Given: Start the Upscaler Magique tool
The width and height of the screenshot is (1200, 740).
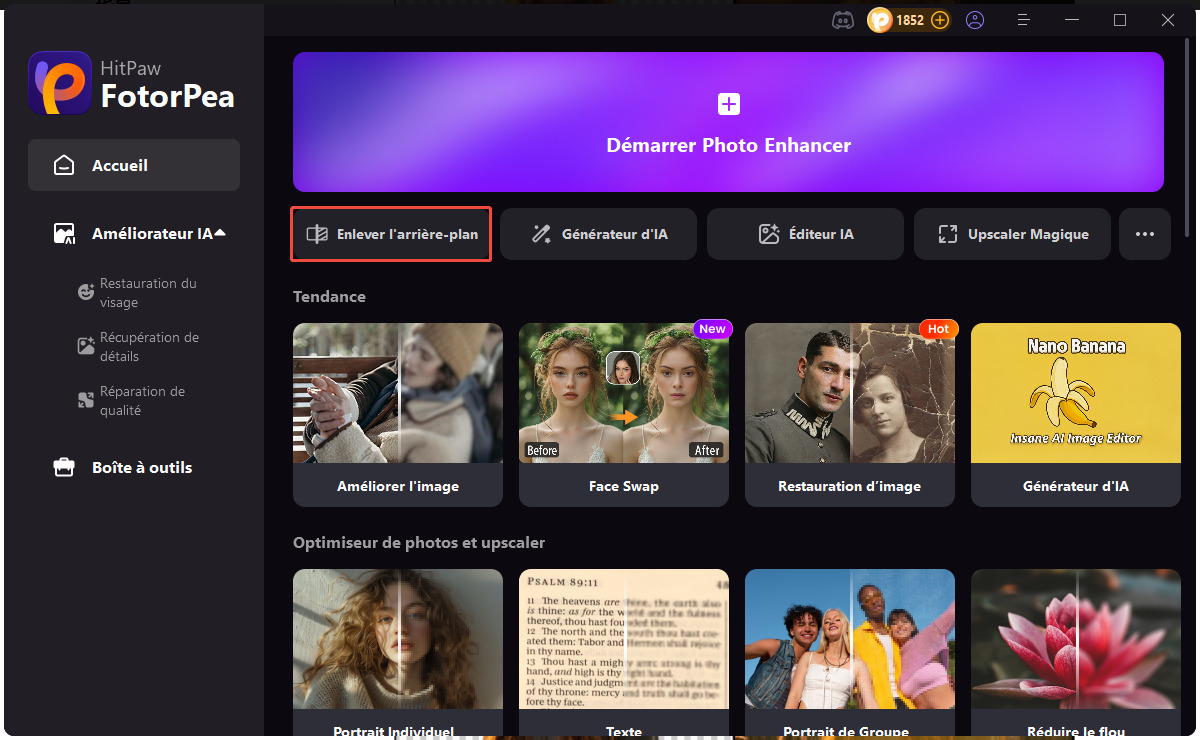Looking at the screenshot, I should pyautogui.click(x=1012, y=234).
